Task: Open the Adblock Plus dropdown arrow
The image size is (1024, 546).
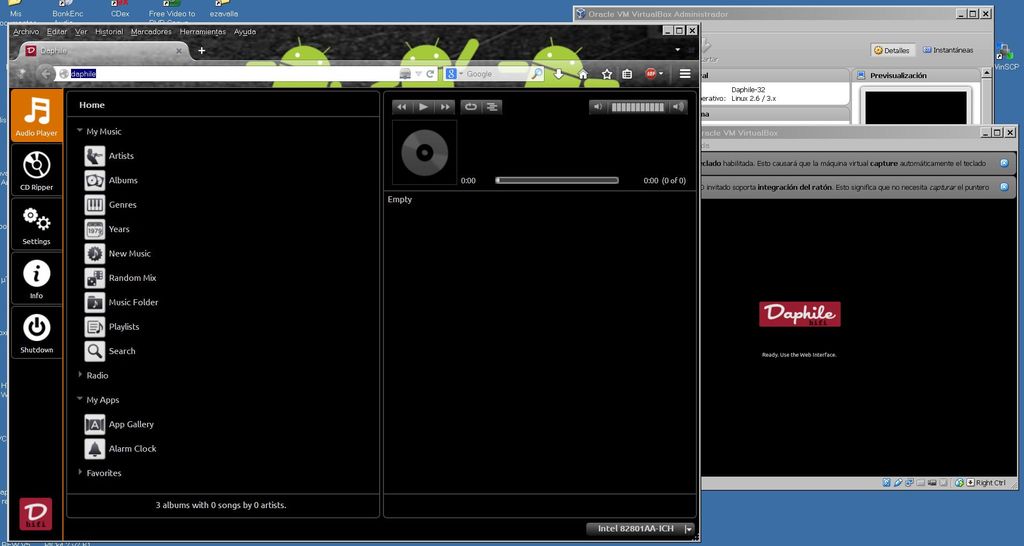Action: pos(661,74)
